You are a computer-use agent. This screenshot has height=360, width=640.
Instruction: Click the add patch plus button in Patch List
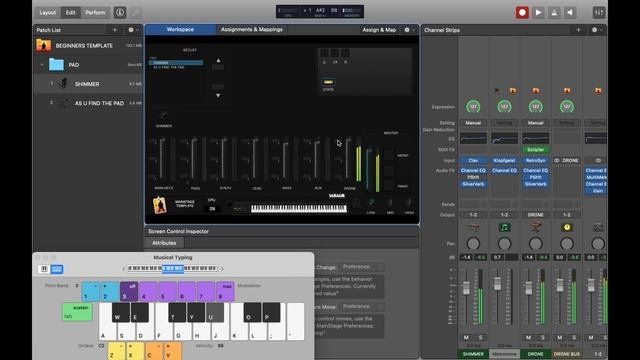[x=115, y=30]
